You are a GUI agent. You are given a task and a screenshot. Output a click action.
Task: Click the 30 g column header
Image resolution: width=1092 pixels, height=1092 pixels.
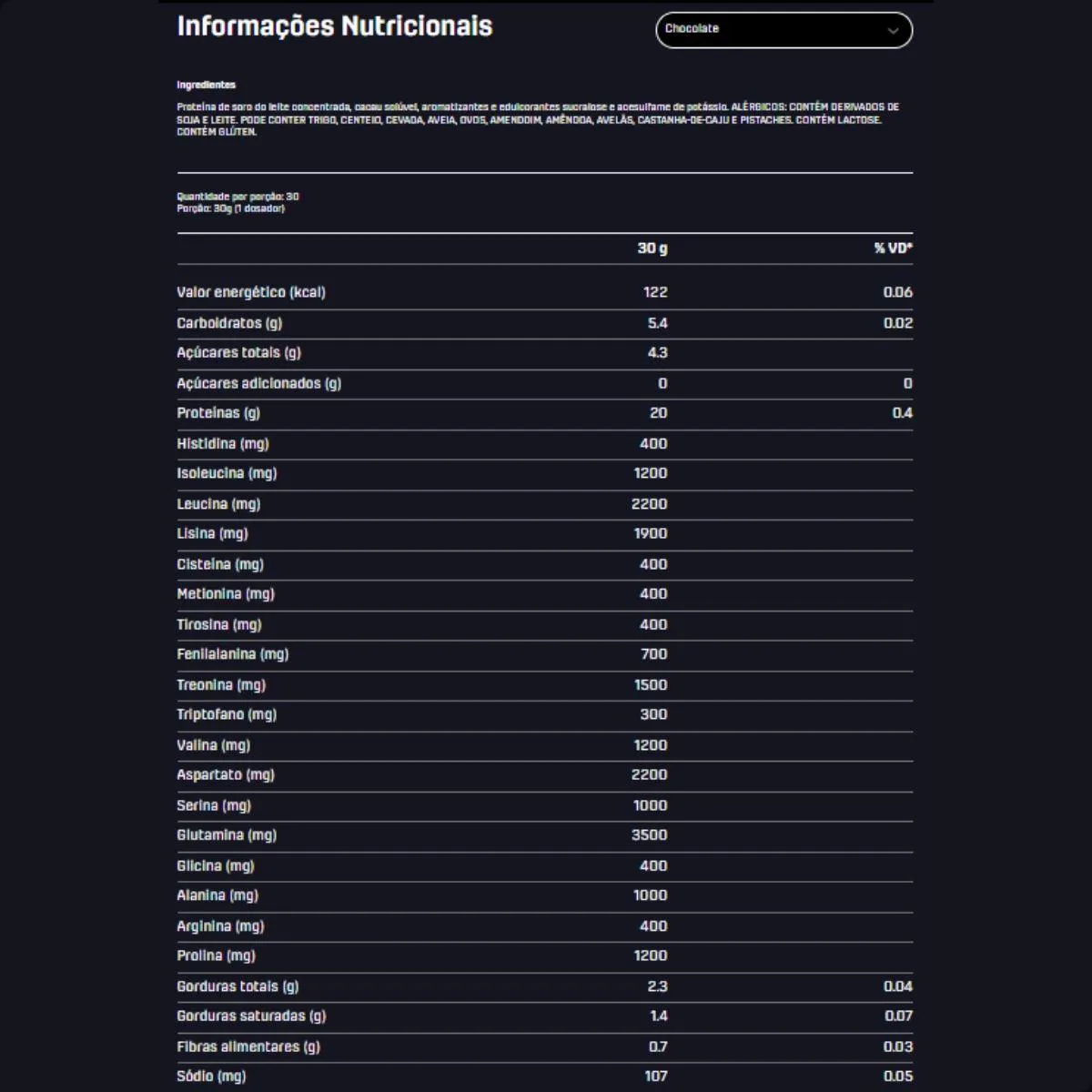point(652,248)
